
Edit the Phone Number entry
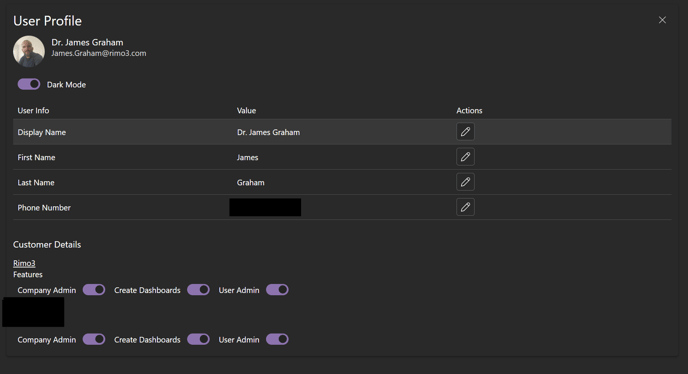click(465, 207)
